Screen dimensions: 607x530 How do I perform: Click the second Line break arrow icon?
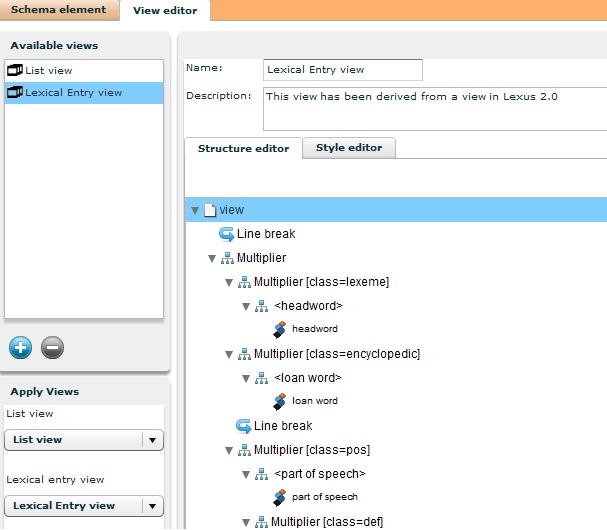pos(243,426)
